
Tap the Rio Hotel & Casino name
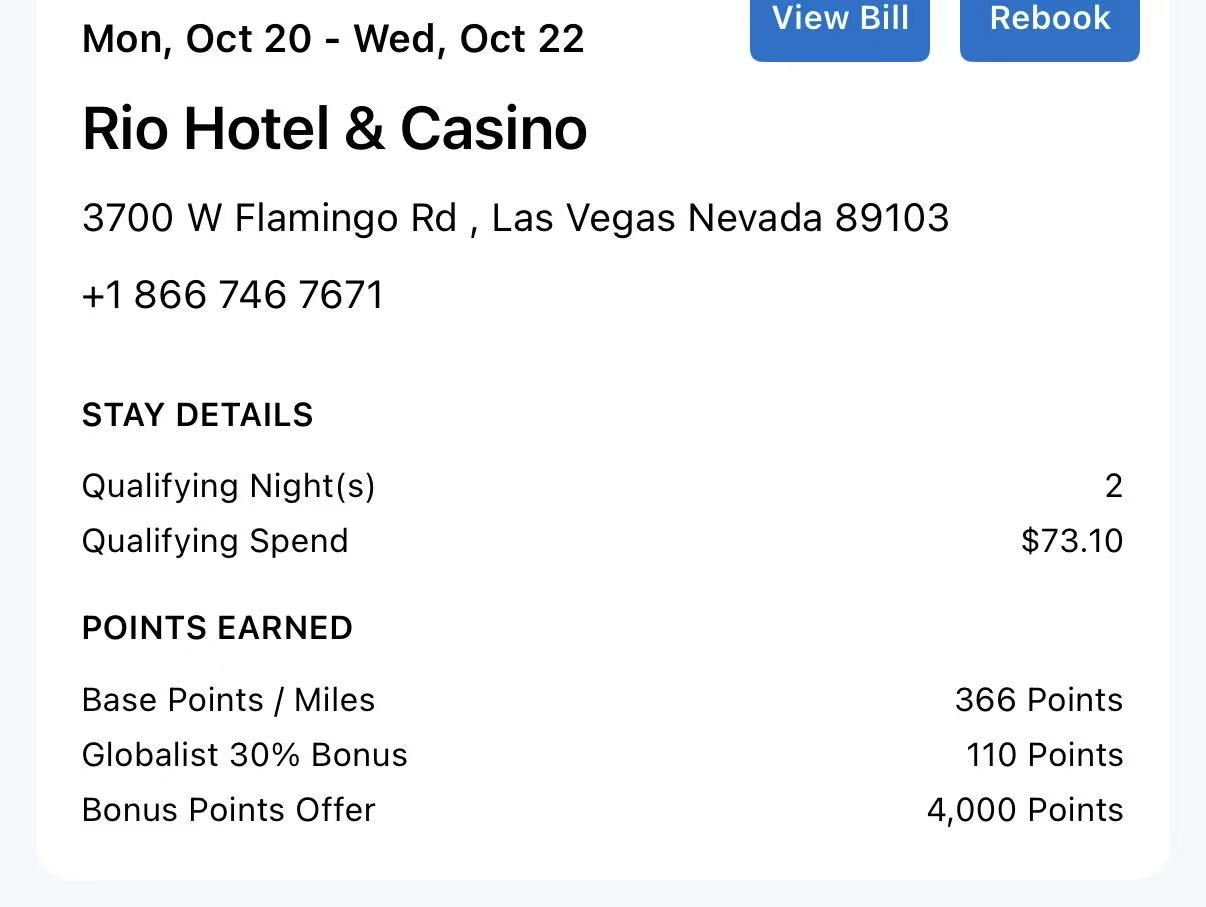(334, 129)
